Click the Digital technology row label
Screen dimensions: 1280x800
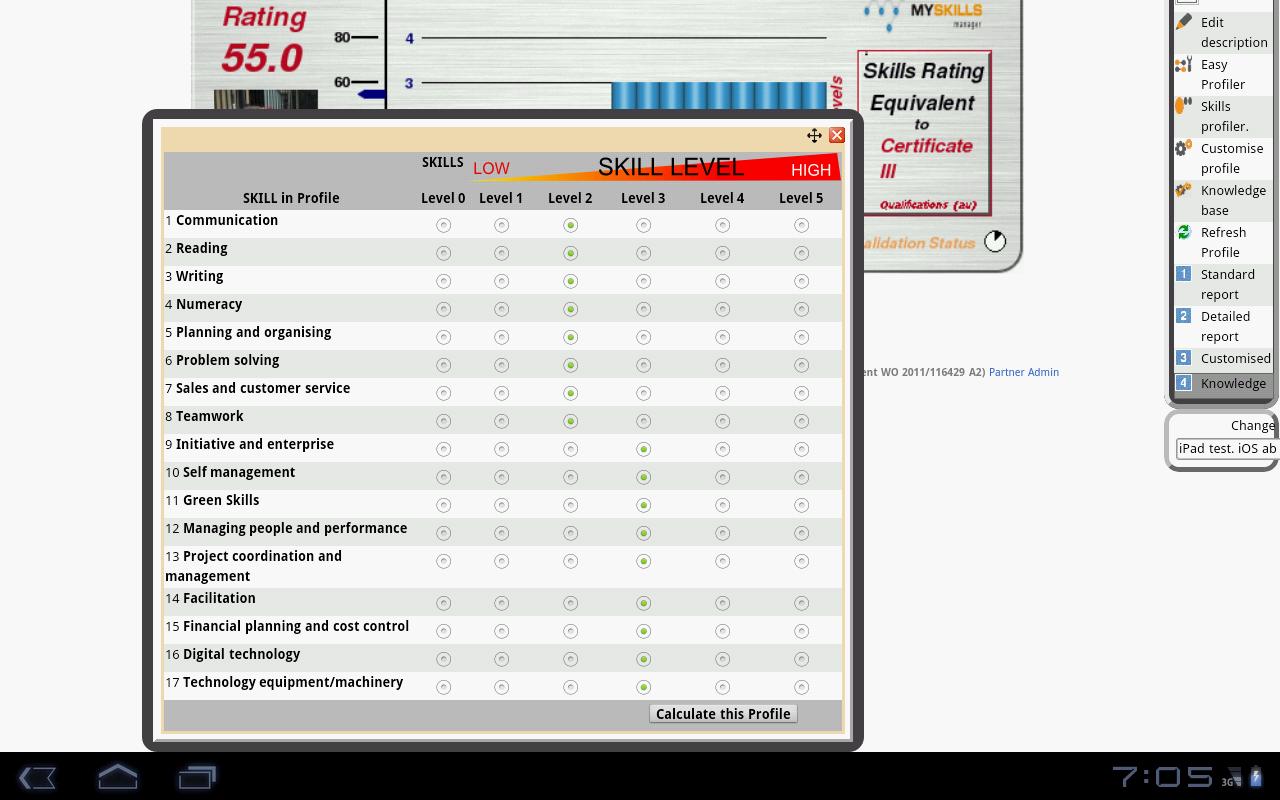[x=241, y=654]
